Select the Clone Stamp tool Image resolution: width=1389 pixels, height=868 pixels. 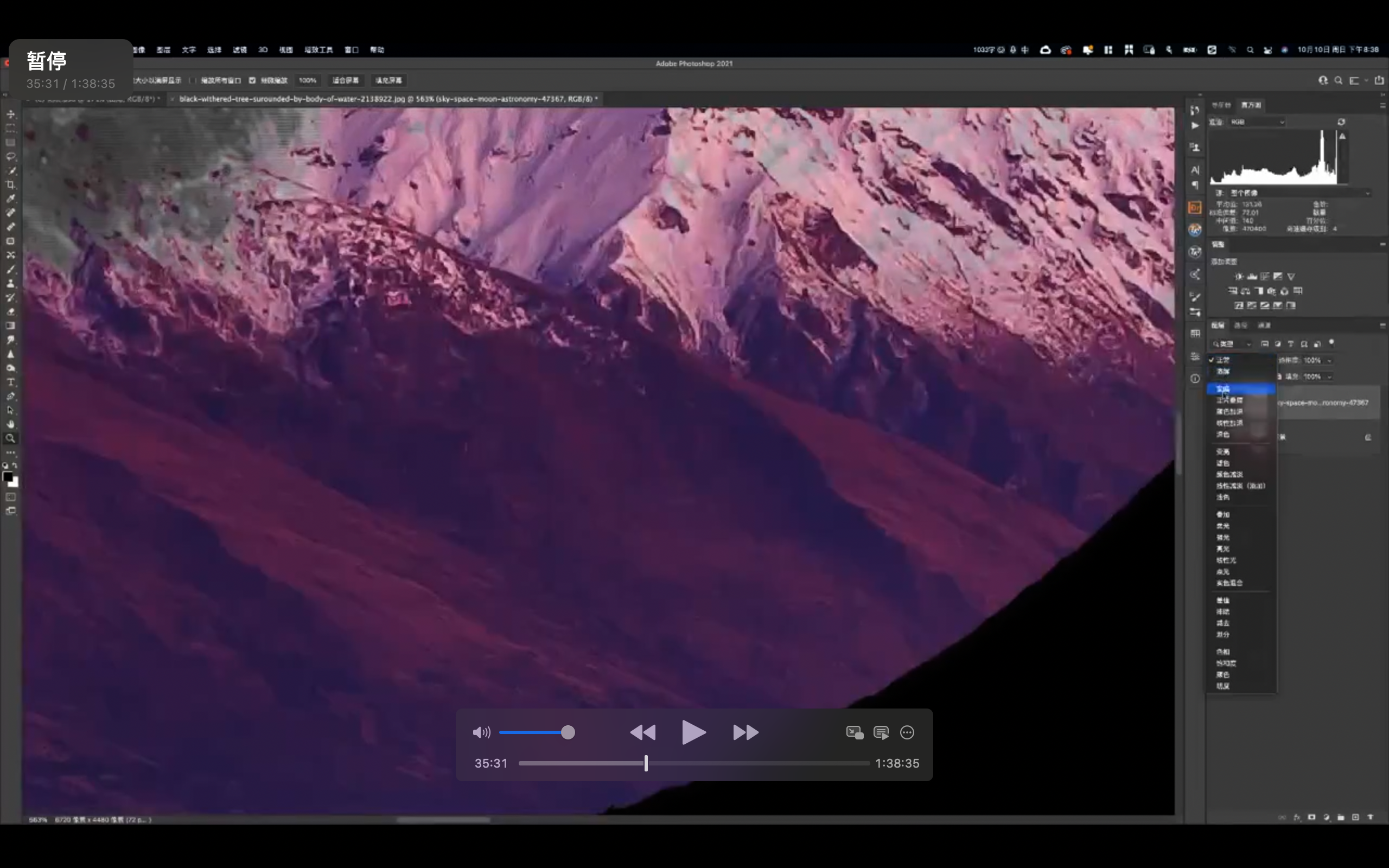pos(10,284)
